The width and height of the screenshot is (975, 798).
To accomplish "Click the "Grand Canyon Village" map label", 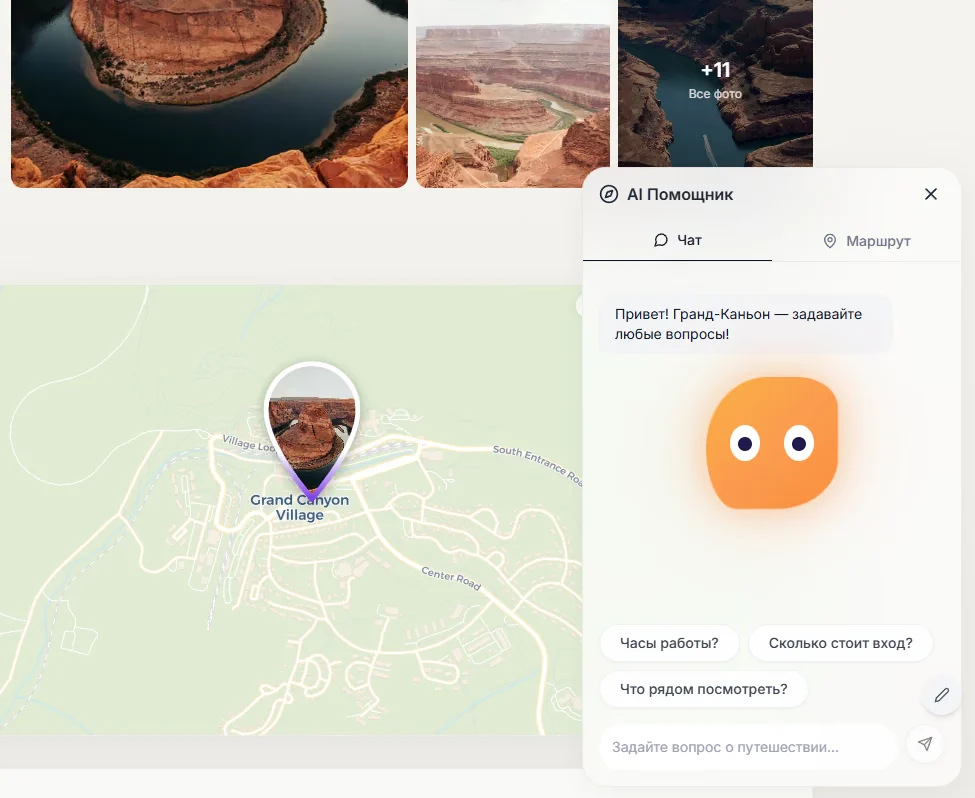I will tap(300, 508).
